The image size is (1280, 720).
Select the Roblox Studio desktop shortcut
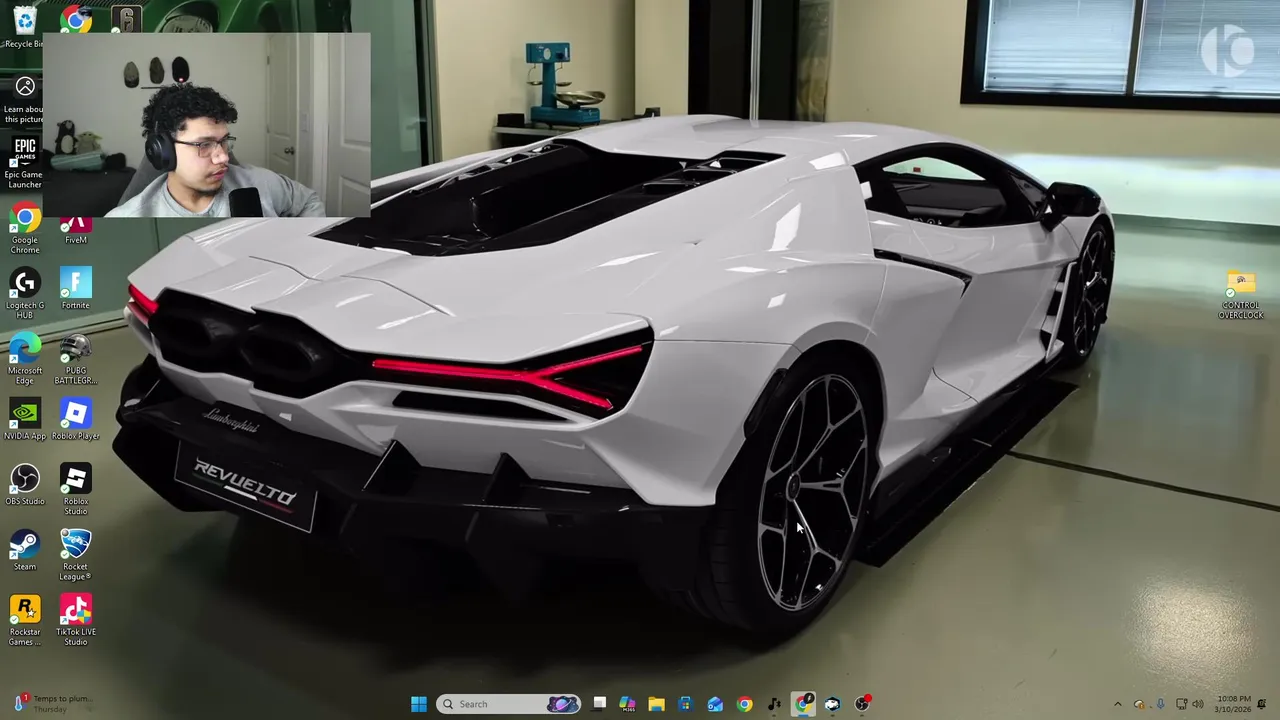pyautogui.click(x=76, y=490)
